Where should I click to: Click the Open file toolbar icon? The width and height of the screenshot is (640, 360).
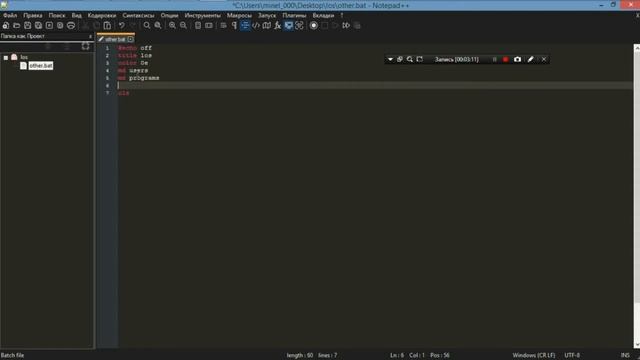click(17, 26)
